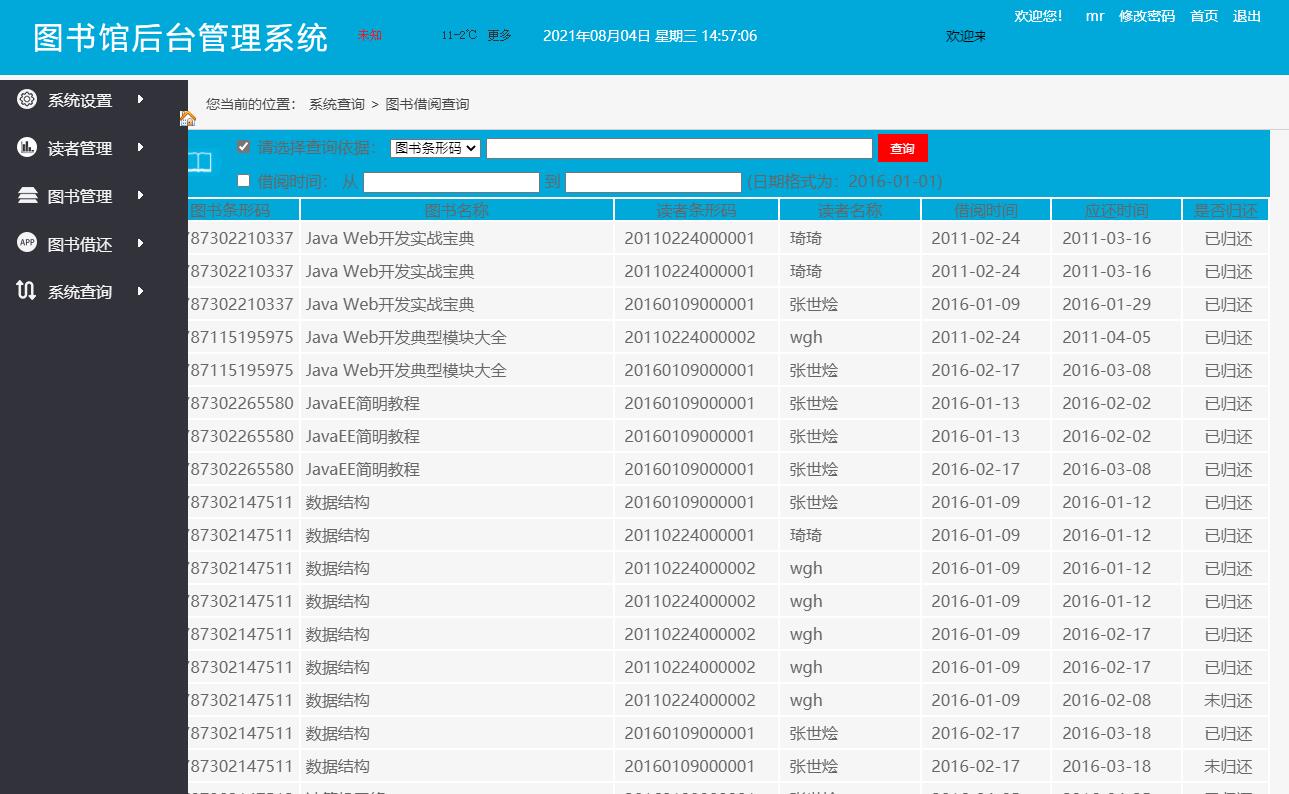Open the 首页 menu item
Image resolution: width=1289 pixels, height=794 pixels.
pyautogui.click(x=1203, y=16)
